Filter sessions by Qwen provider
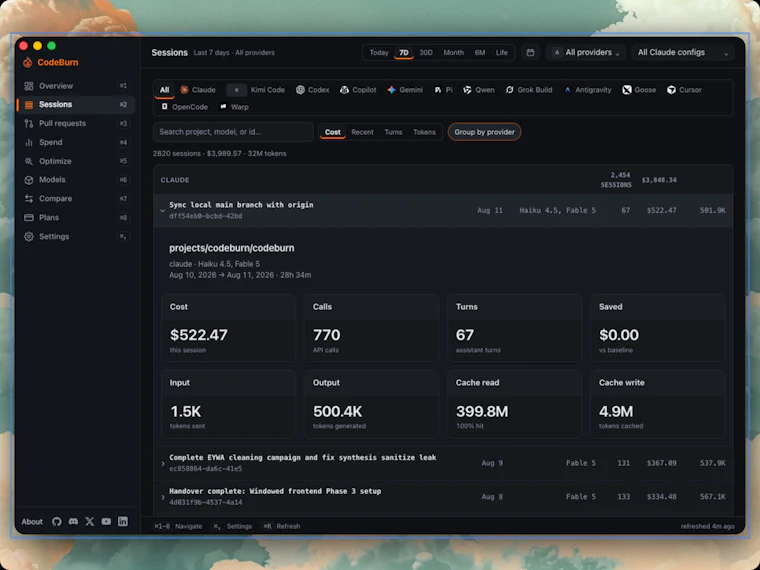The width and height of the screenshot is (760, 570). coord(479,90)
